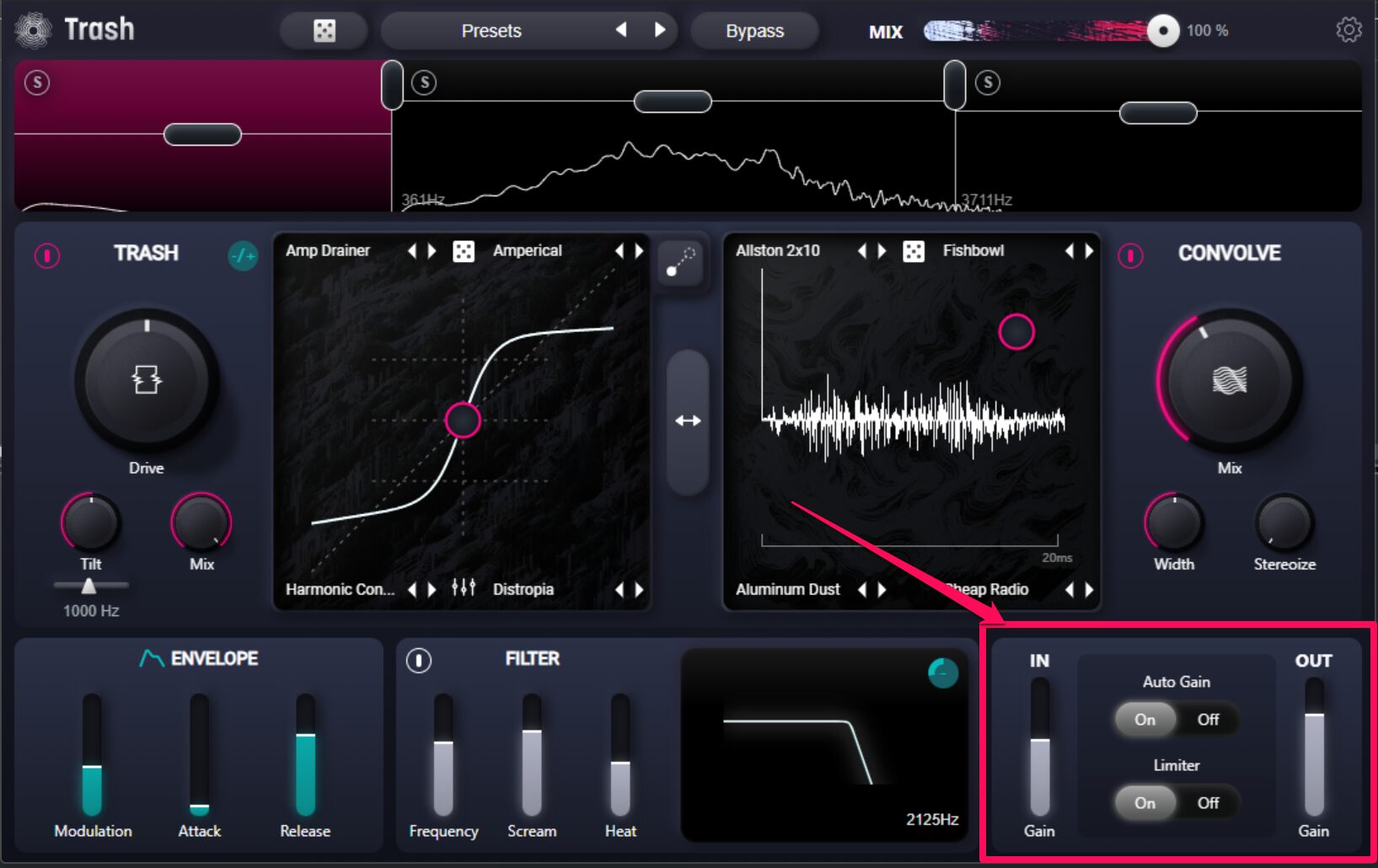The image size is (1378, 868).
Task: Click the low band gain handle
Action: pos(202,134)
